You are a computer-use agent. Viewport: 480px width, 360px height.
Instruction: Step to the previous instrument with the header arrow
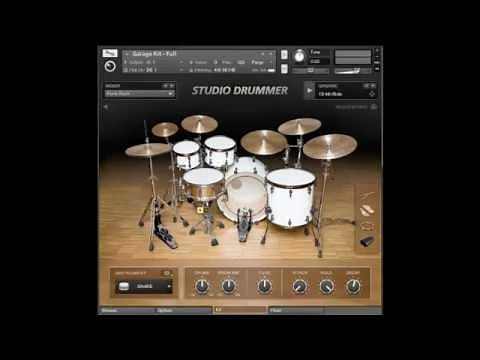tap(263, 54)
